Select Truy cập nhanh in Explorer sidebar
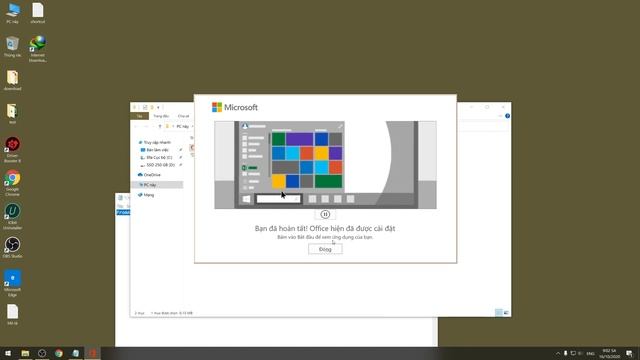 (x=157, y=142)
